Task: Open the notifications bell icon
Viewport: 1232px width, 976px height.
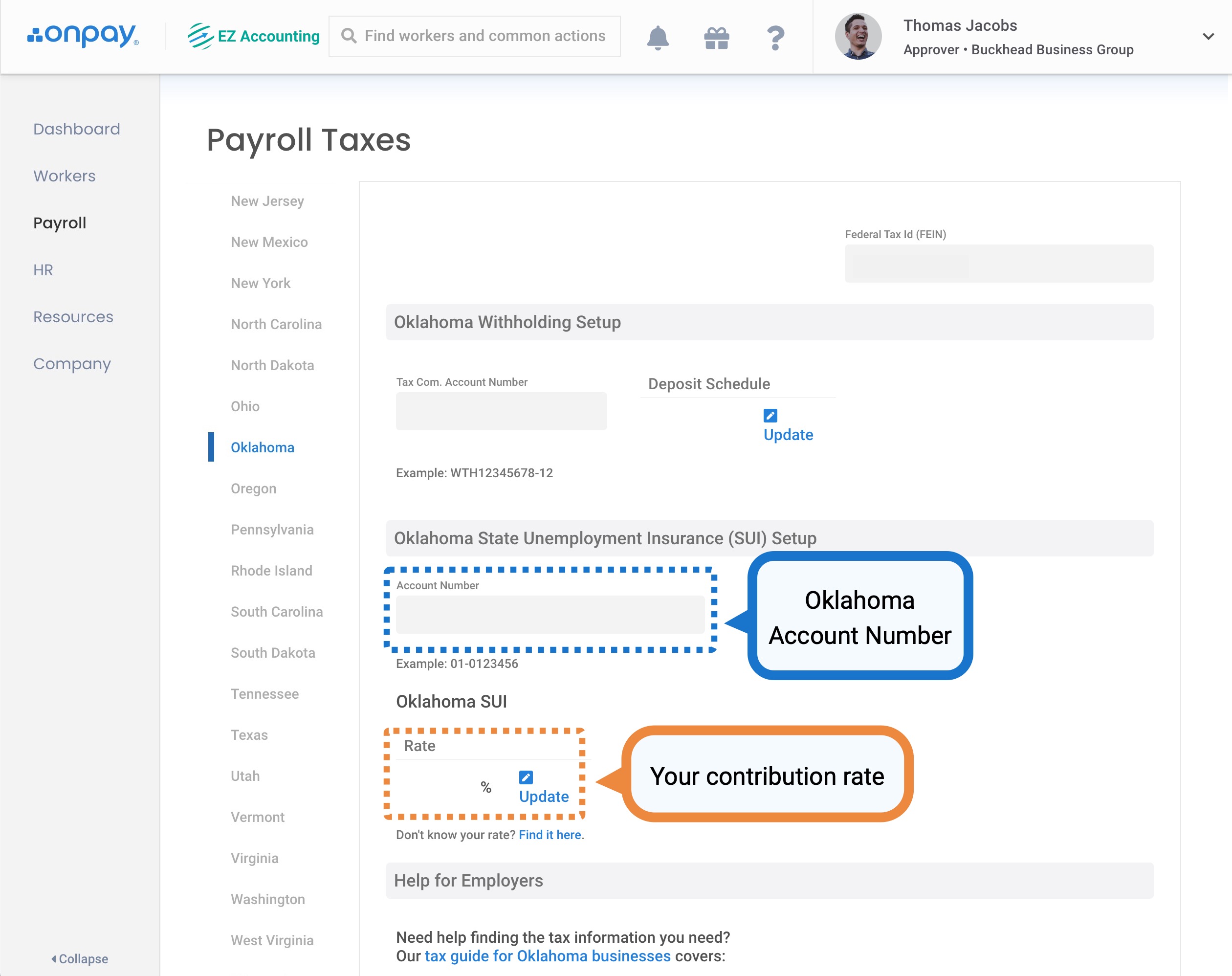Action: coord(658,38)
